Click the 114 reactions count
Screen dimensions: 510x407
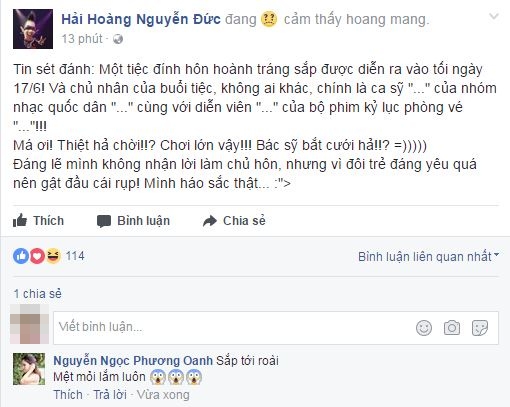point(75,256)
